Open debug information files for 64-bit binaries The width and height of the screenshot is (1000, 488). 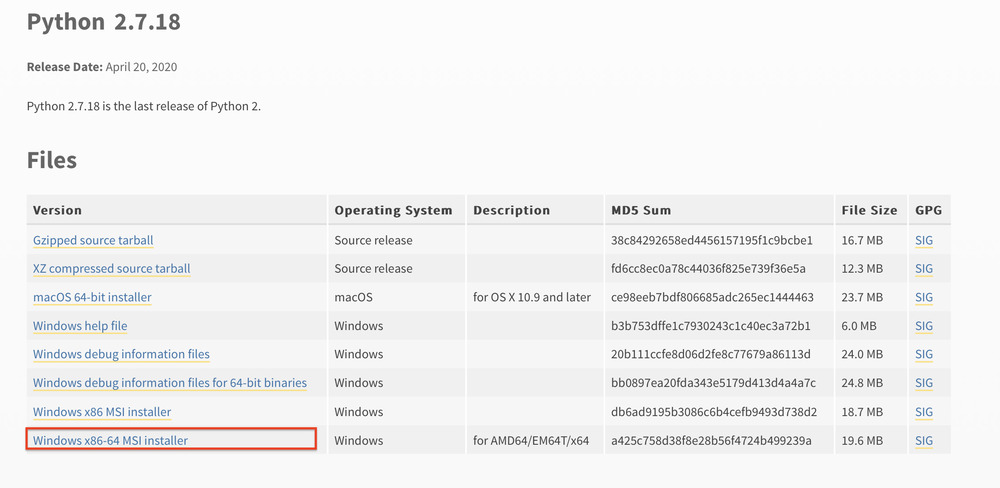170,382
